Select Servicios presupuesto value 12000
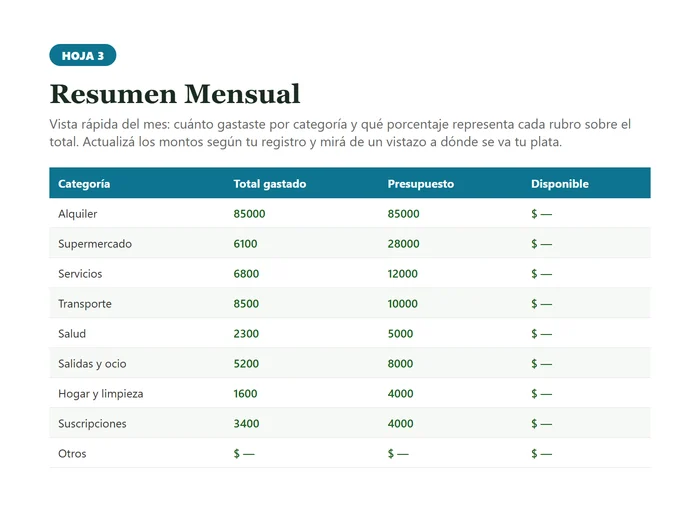 (403, 274)
